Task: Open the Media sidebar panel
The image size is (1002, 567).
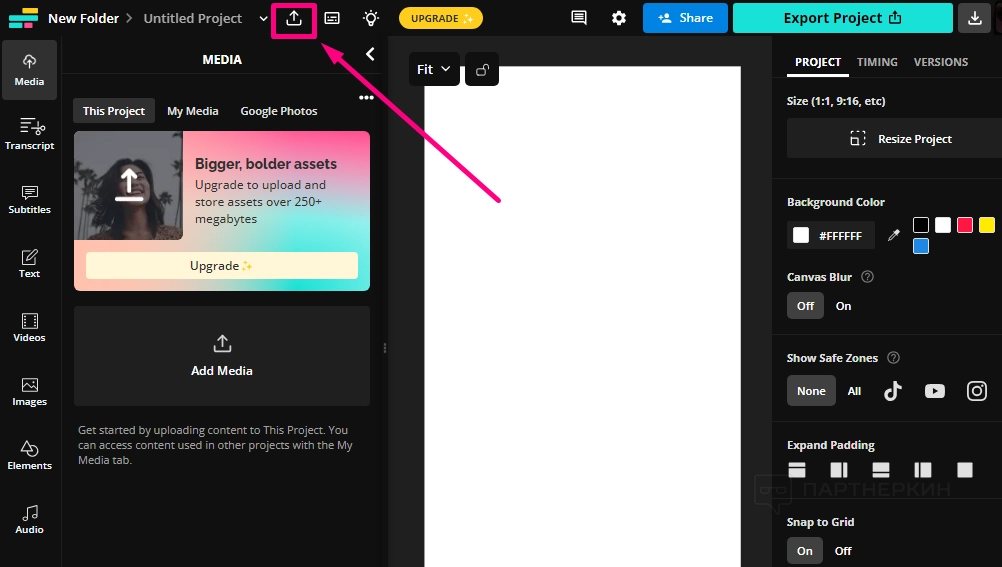Action: click(x=29, y=70)
